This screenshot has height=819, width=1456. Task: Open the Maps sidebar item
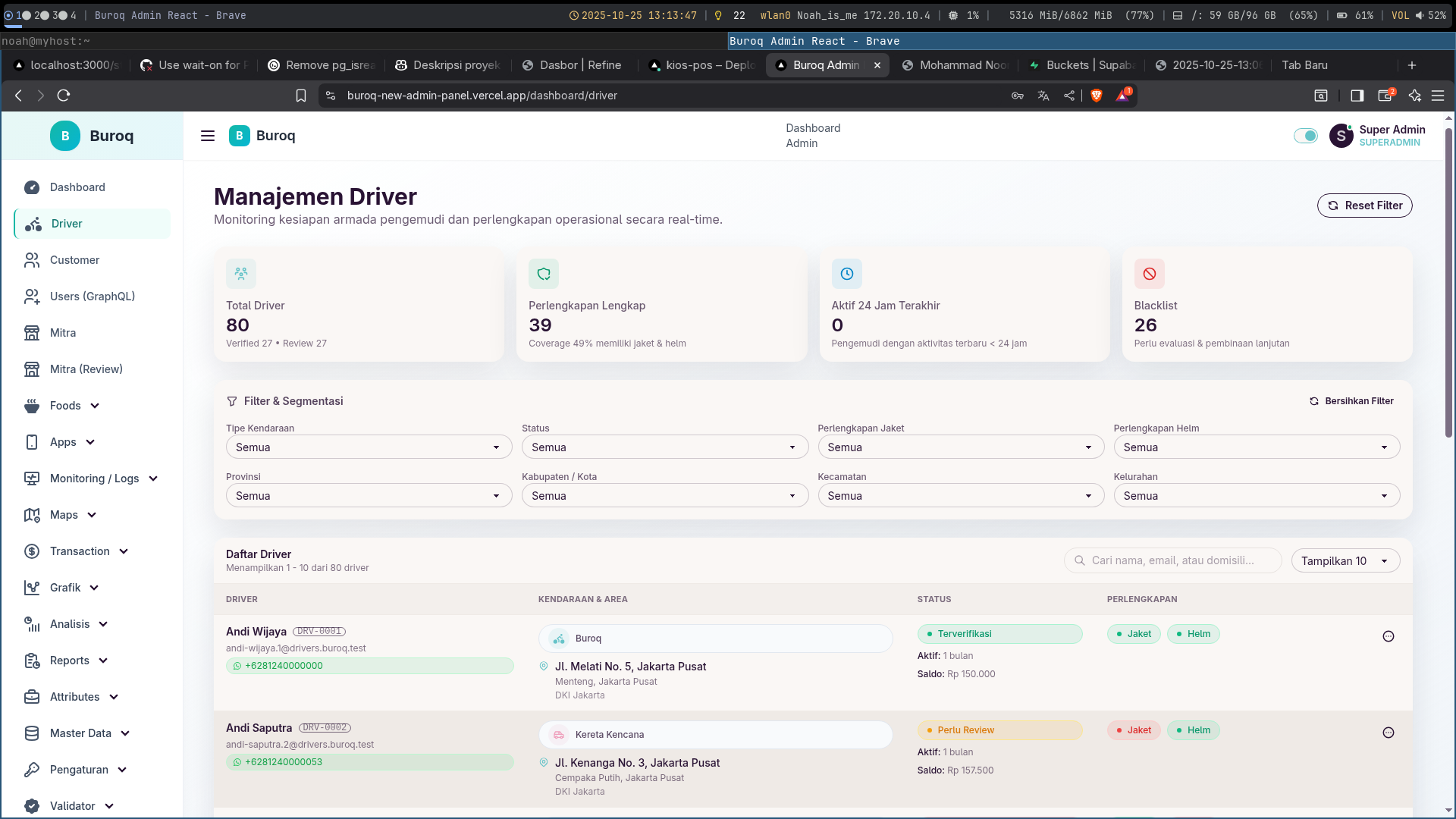tap(62, 515)
